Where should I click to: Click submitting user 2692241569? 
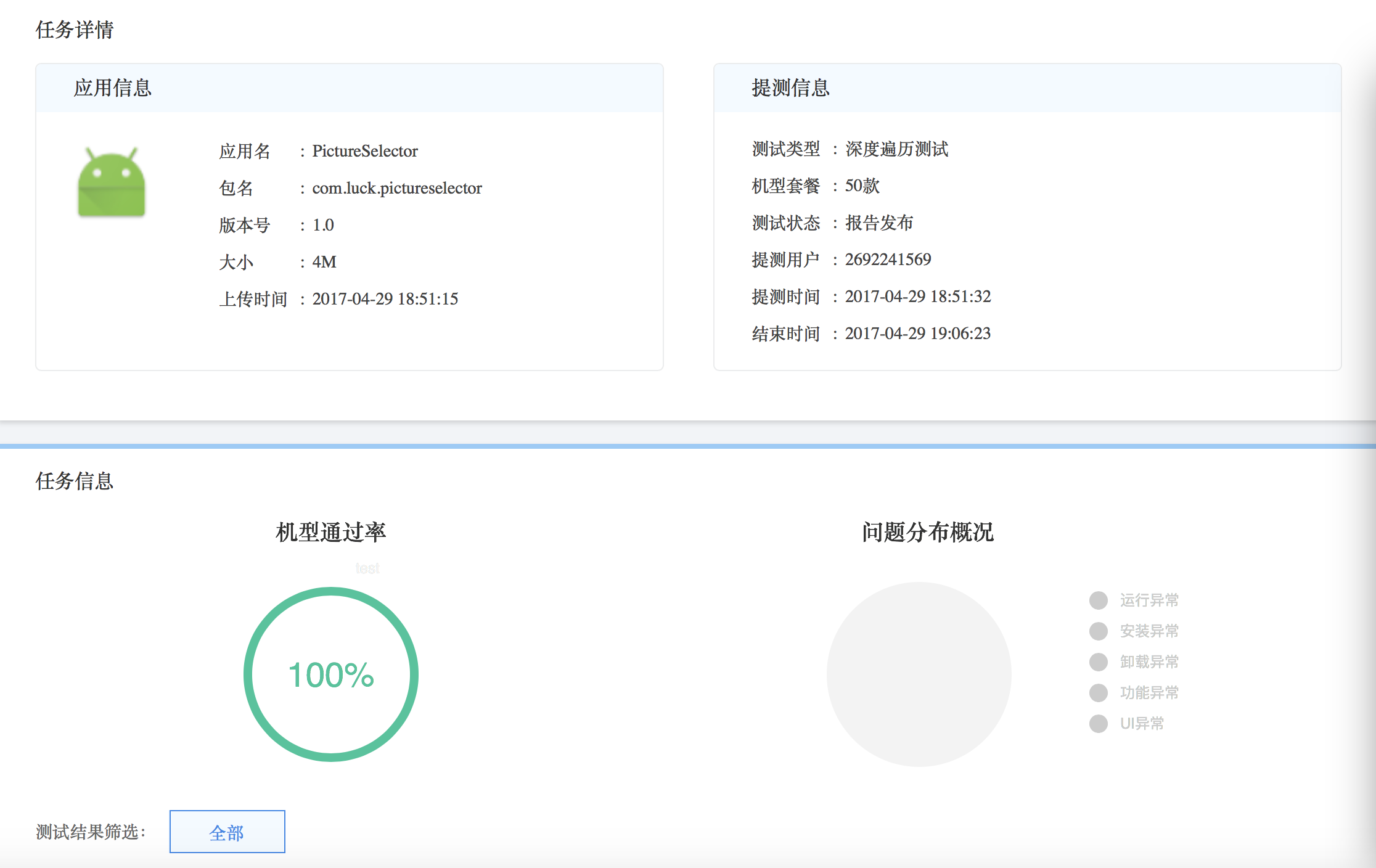888,260
